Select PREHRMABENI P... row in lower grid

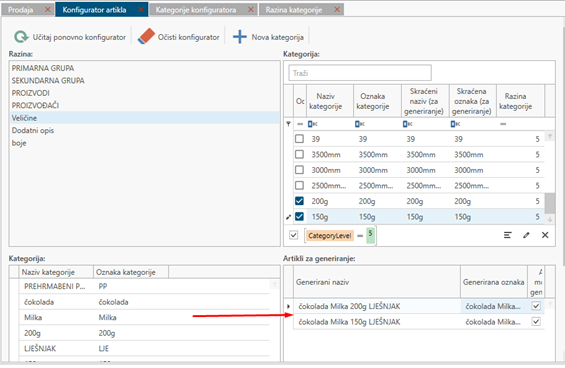[144, 286]
